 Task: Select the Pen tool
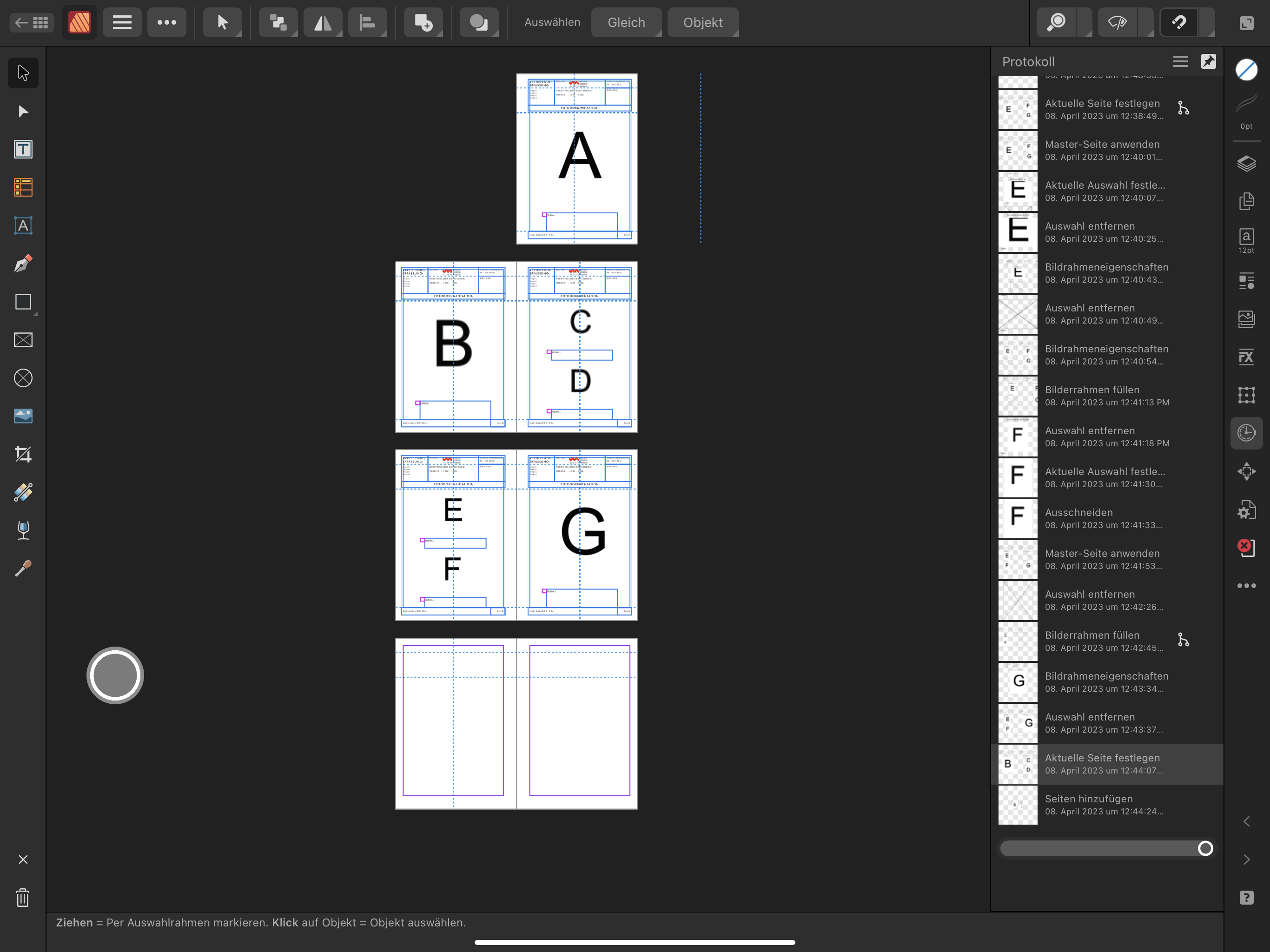23,264
